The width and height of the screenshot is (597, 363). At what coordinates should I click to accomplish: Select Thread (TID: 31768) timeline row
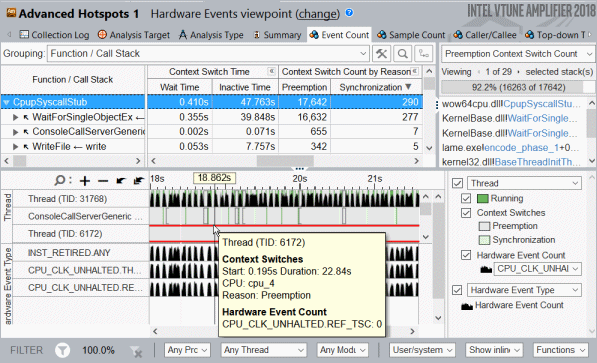pos(67,199)
